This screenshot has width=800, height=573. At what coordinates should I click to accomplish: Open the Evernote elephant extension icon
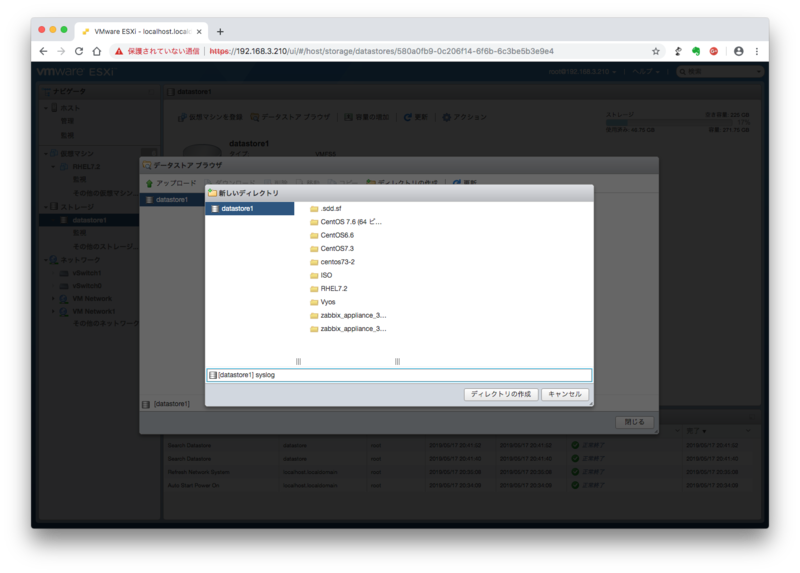click(x=696, y=51)
